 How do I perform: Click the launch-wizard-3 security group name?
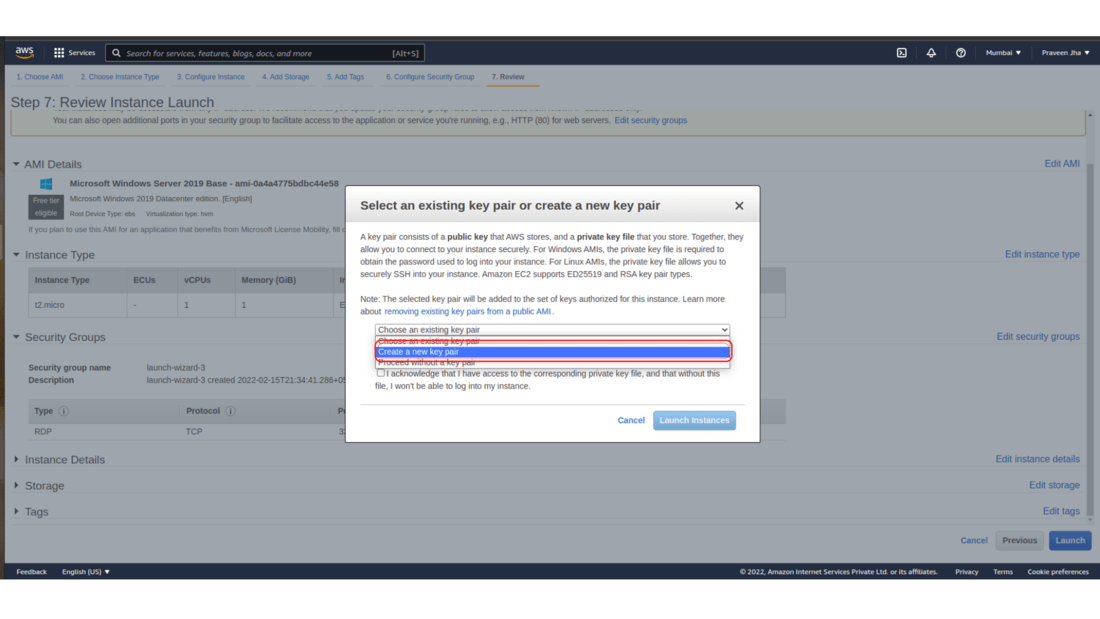(x=176, y=368)
